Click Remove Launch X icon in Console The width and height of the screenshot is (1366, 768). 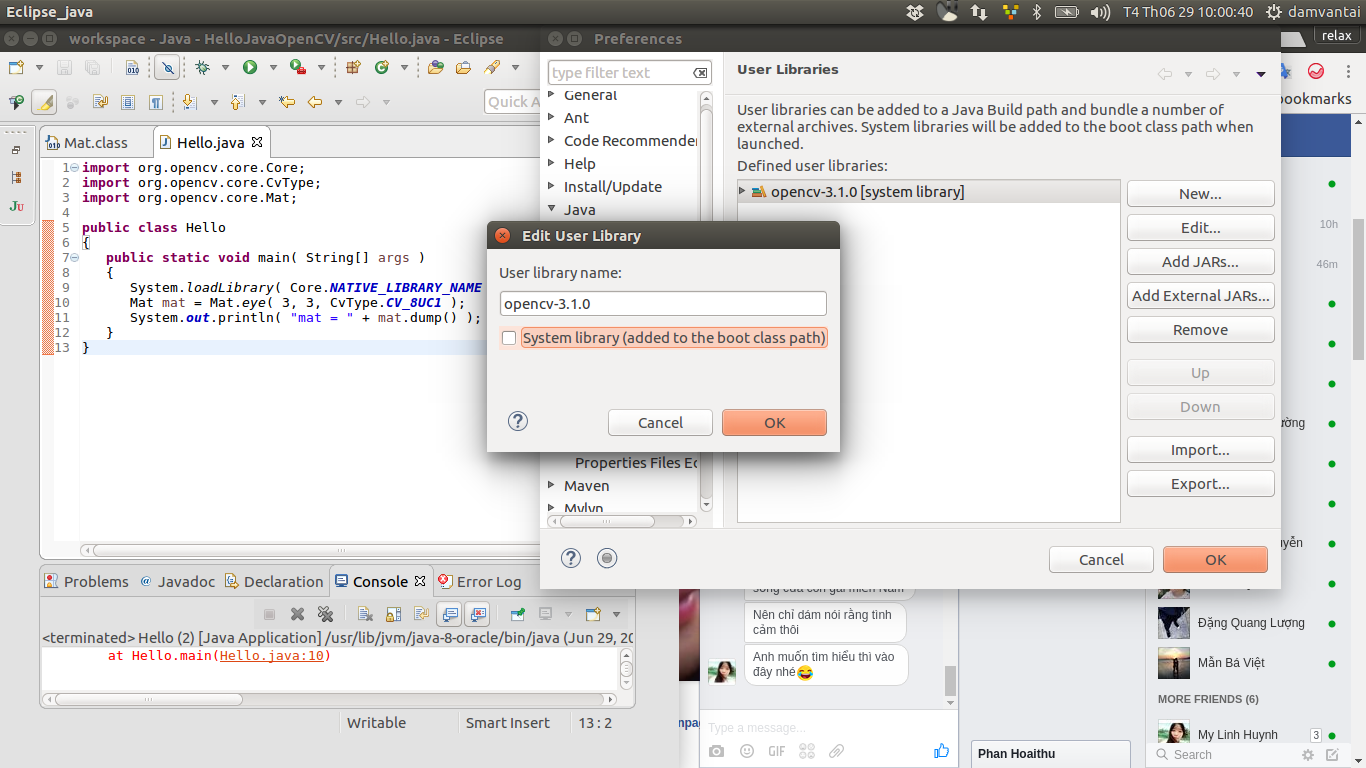click(x=297, y=614)
